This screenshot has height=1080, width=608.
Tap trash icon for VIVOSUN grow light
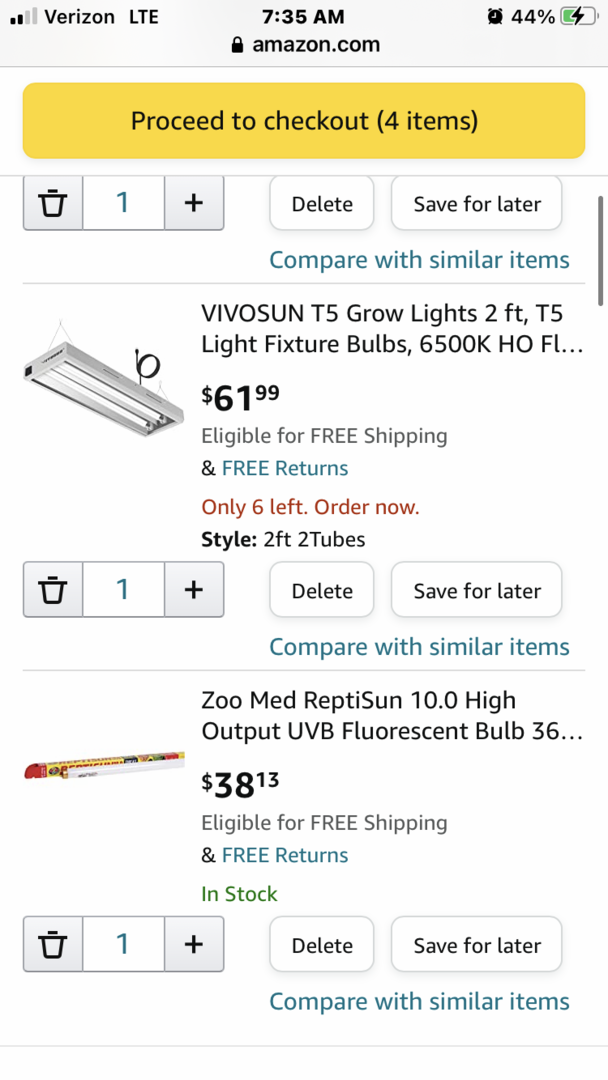(x=53, y=590)
